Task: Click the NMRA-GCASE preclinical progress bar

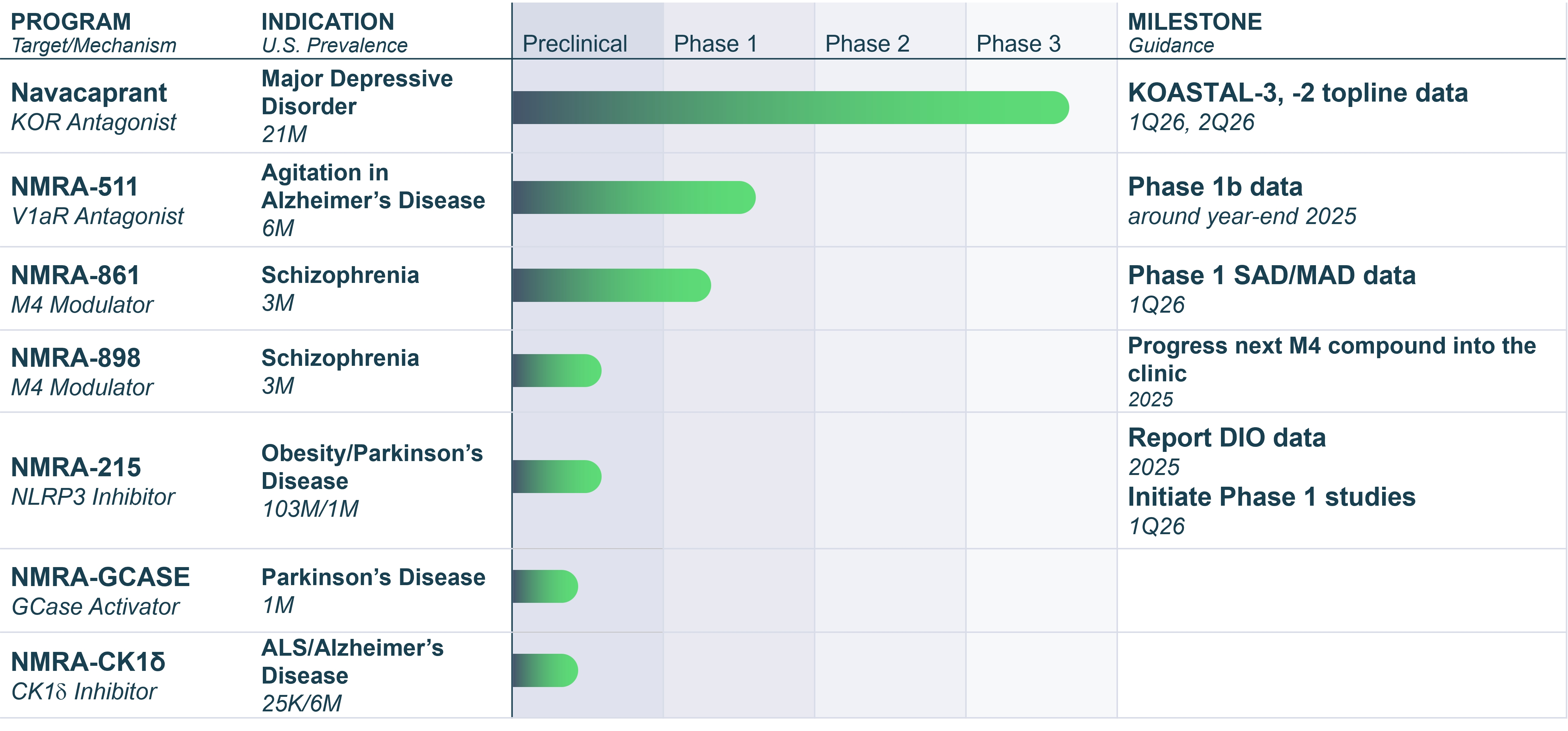Action: [x=545, y=586]
